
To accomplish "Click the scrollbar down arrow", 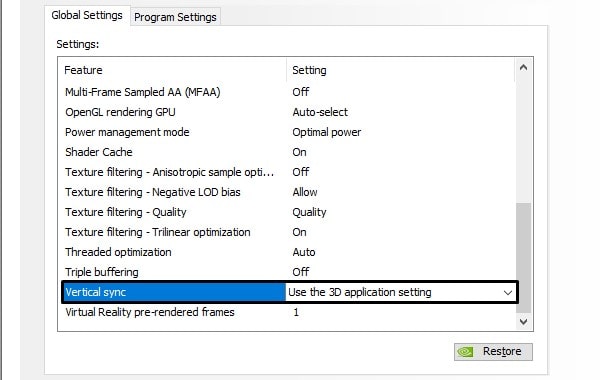I will [x=523, y=321].
